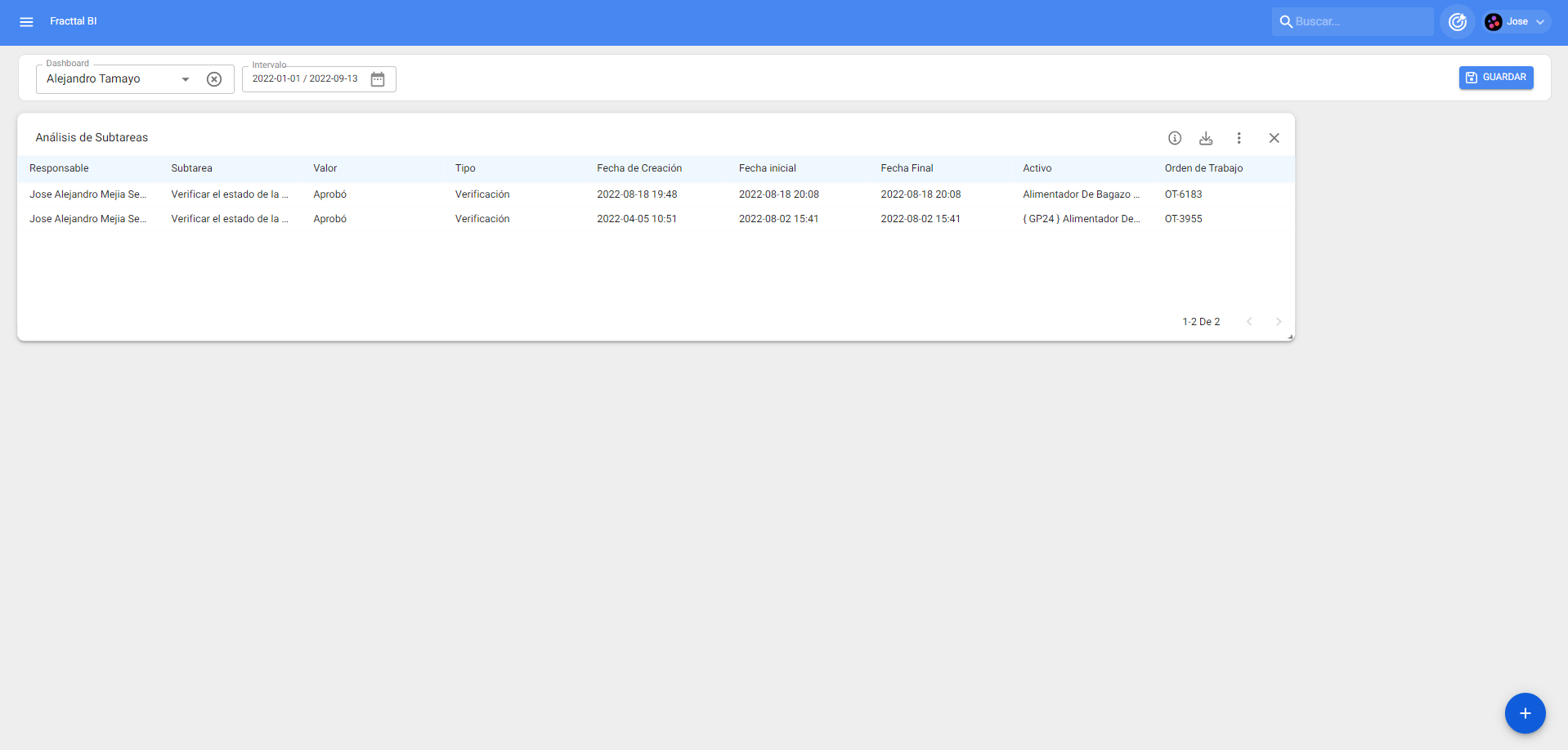1568x750 pixels.
Task: Open work order OT-3955 row
Action: 1183,219
